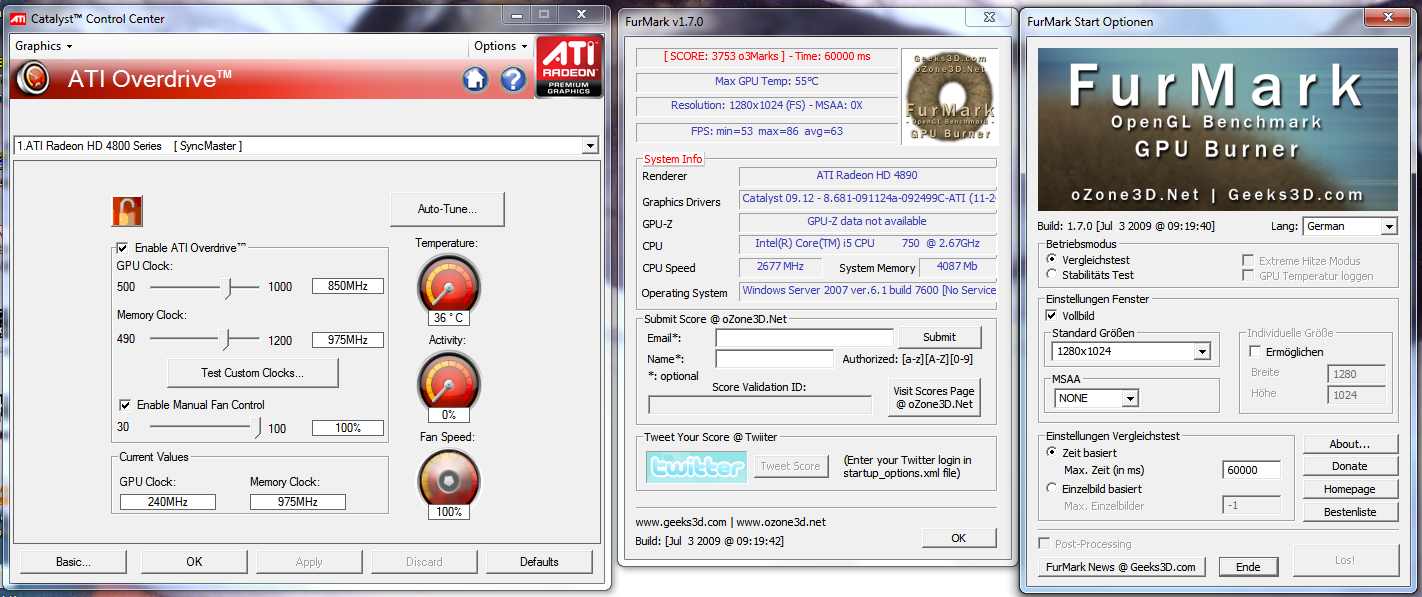
Task: Click the About button
Action: [x=1349, y=444]
